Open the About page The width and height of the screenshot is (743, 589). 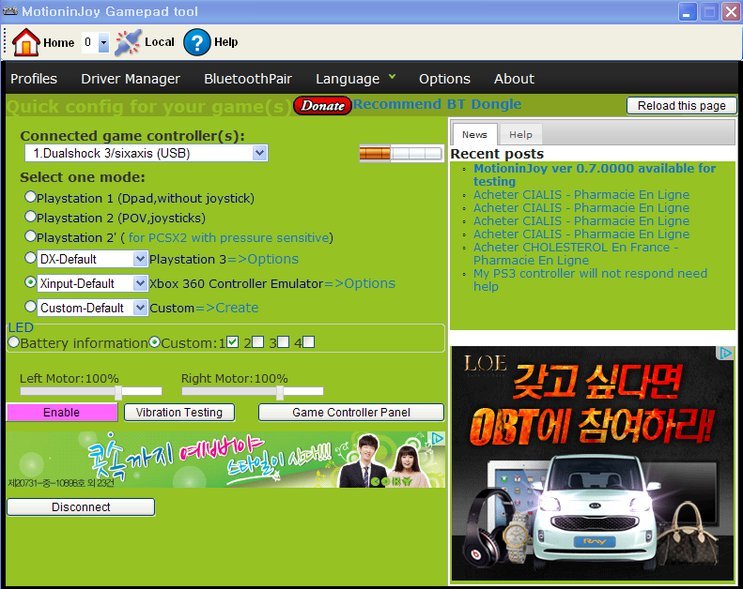coord(514,79)
